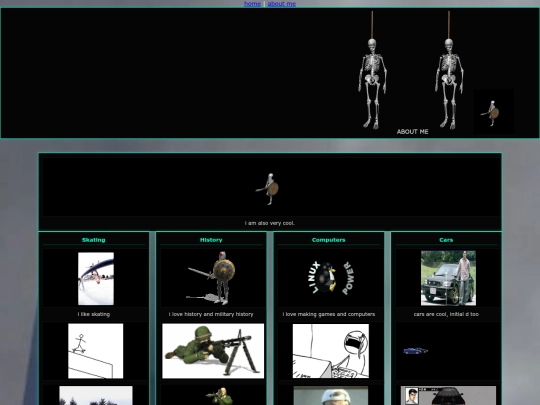Click the 'i like skating' caption
This screenshot has width=540, height=405.
[x=94, y=314]
